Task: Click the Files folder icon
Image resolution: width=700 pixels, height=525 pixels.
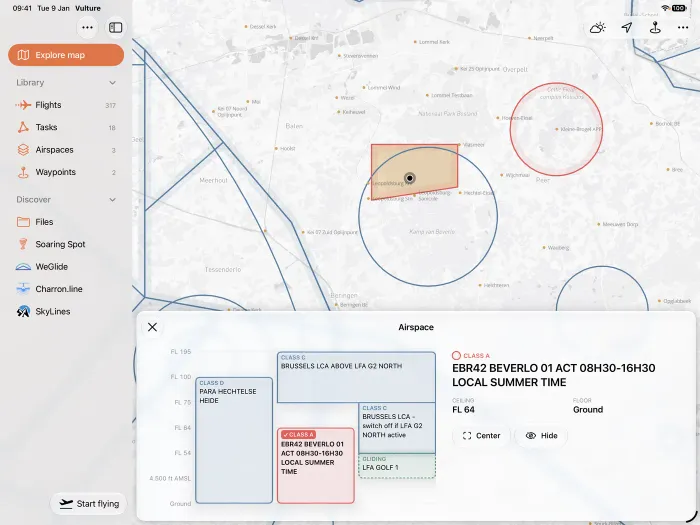Action: pos(23,222)
